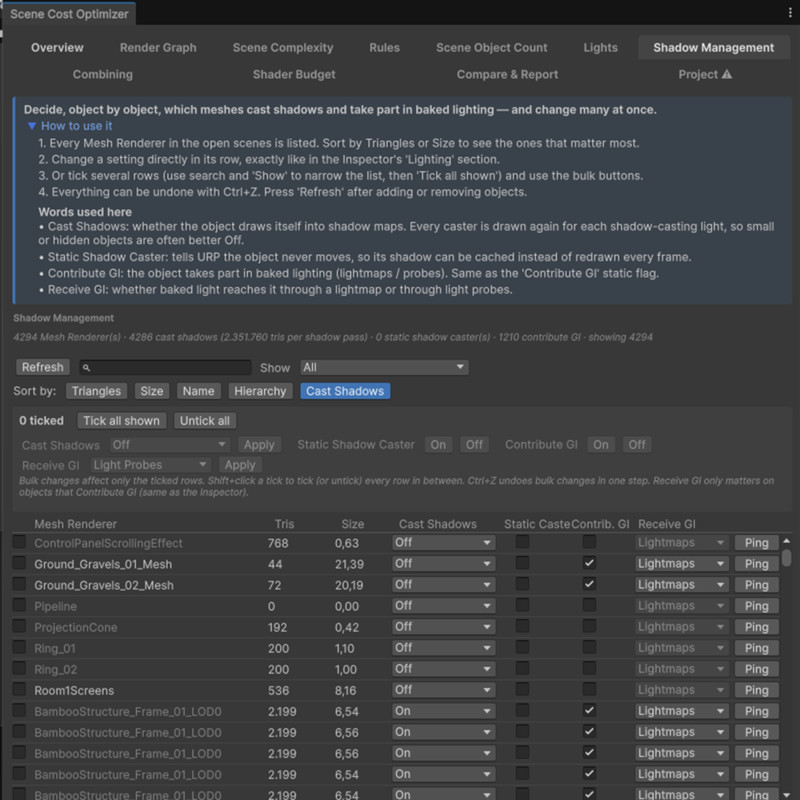Sort the list by Size
The image size is (800, 800).
click(152, 391)
